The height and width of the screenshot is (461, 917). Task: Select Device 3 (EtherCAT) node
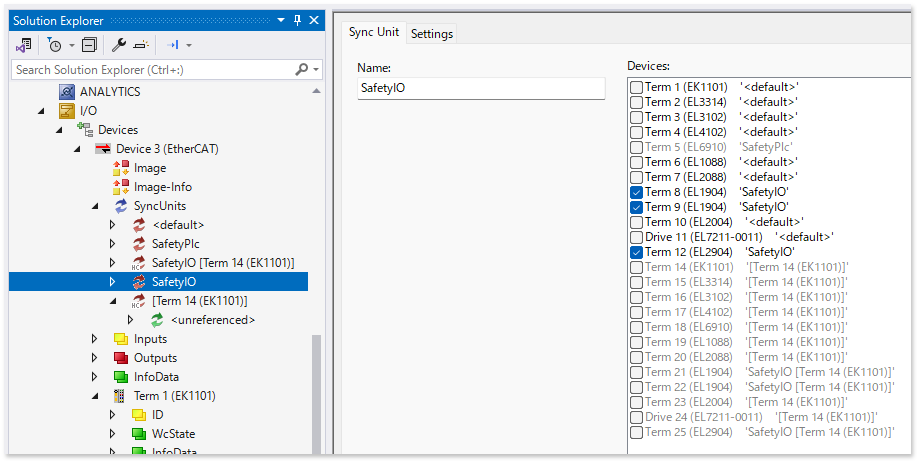pos(167,149)
